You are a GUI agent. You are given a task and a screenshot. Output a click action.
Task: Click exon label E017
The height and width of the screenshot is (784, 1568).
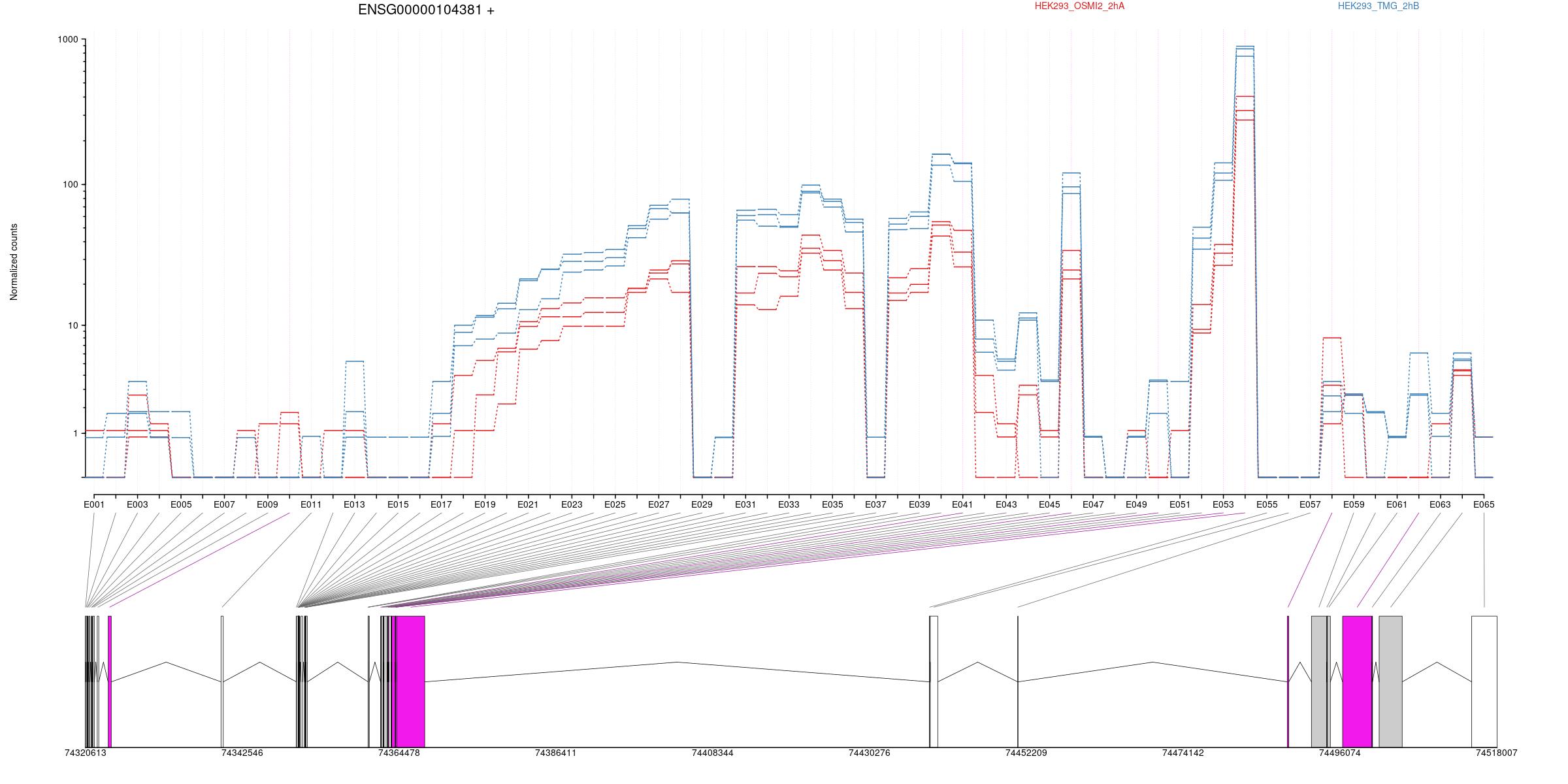pos(442,504)
